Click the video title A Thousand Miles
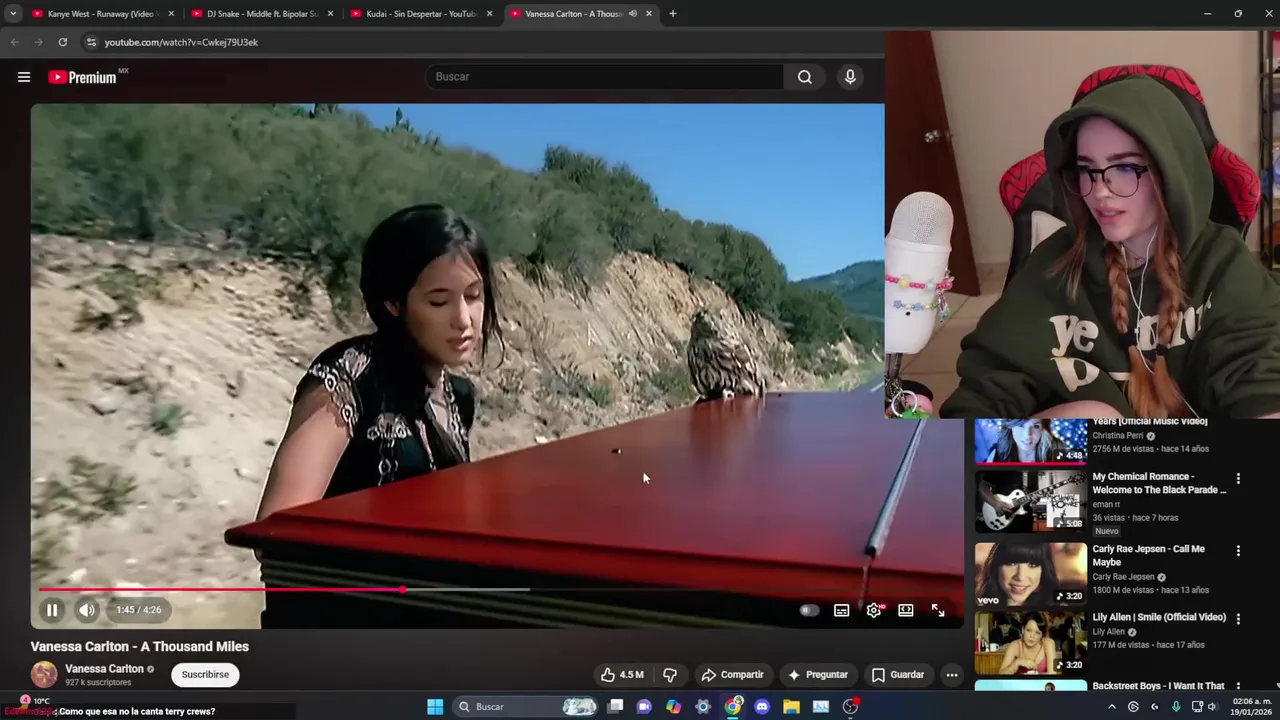Image resolution: width=1280 pixels, height=720 pixels. coord(139,647)
